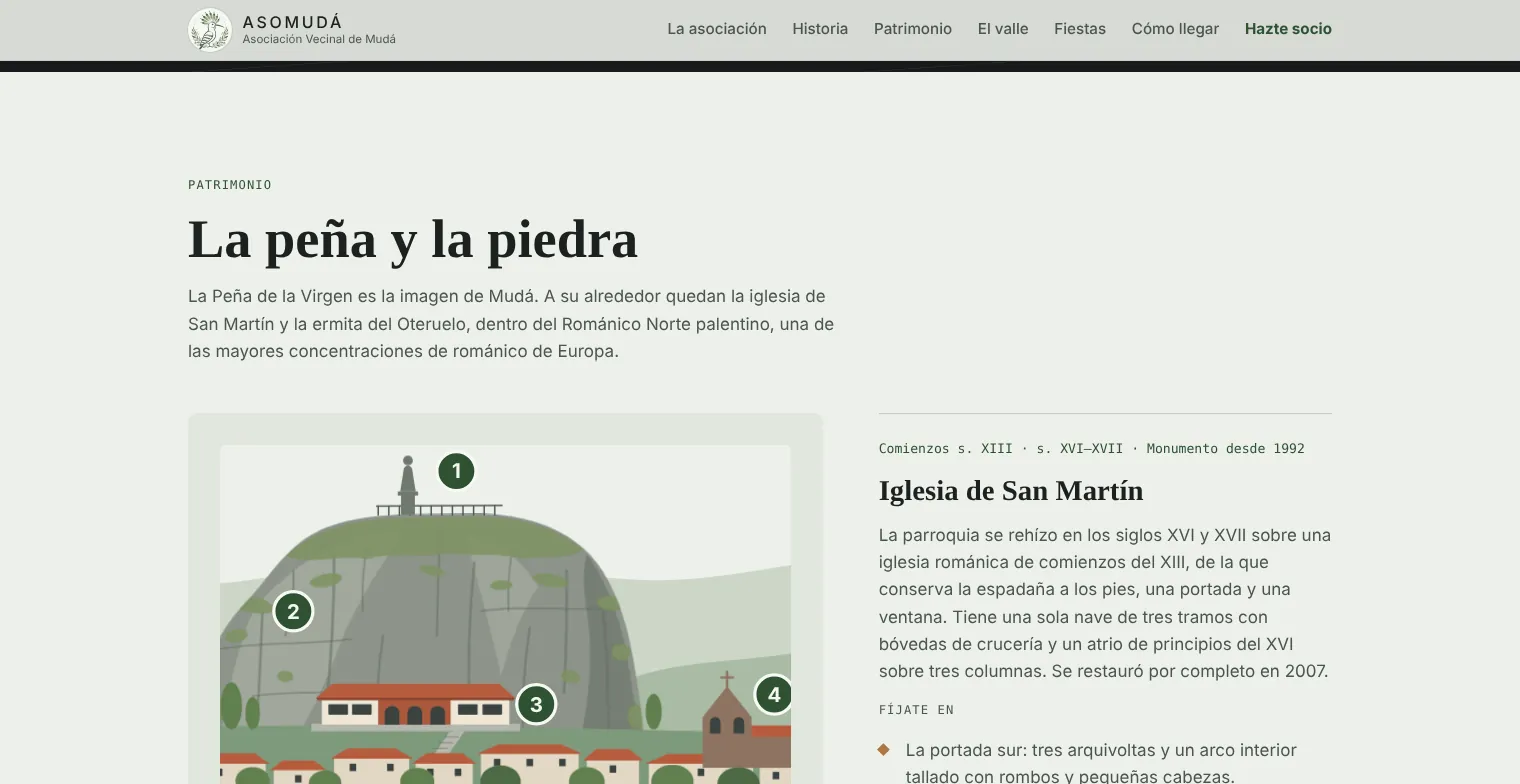The width and height of the screenshot is (1520, 784).
Task: Open the Fiestas page
Action: pyautogui.click(x=1080, y=29)
